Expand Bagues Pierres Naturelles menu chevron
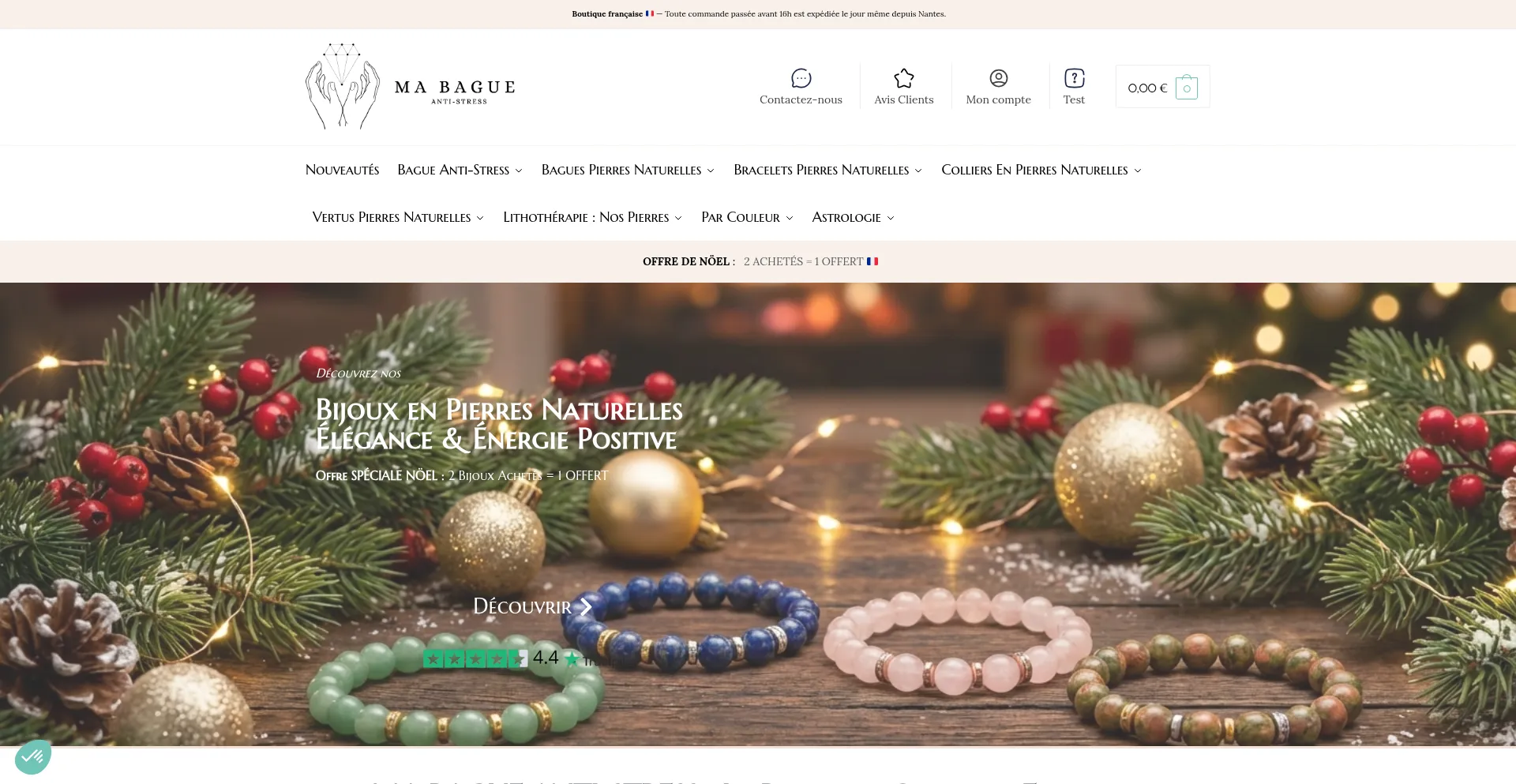This screenshot has width=1516, height=784. [x=711, y=171]
